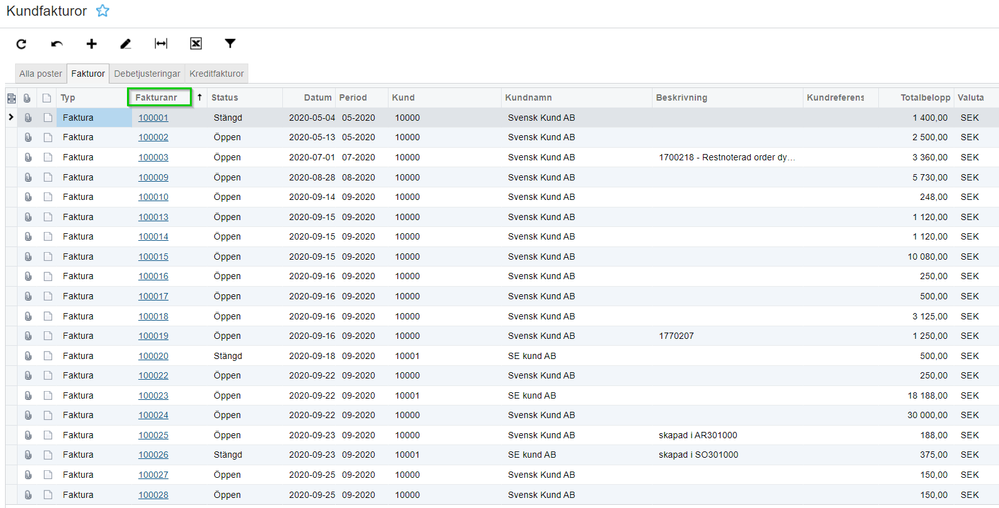Image resolution: width=999 pixels, height=508 pixels.
Task: Open invoice link 100018
Action: [x=154, y=316]
